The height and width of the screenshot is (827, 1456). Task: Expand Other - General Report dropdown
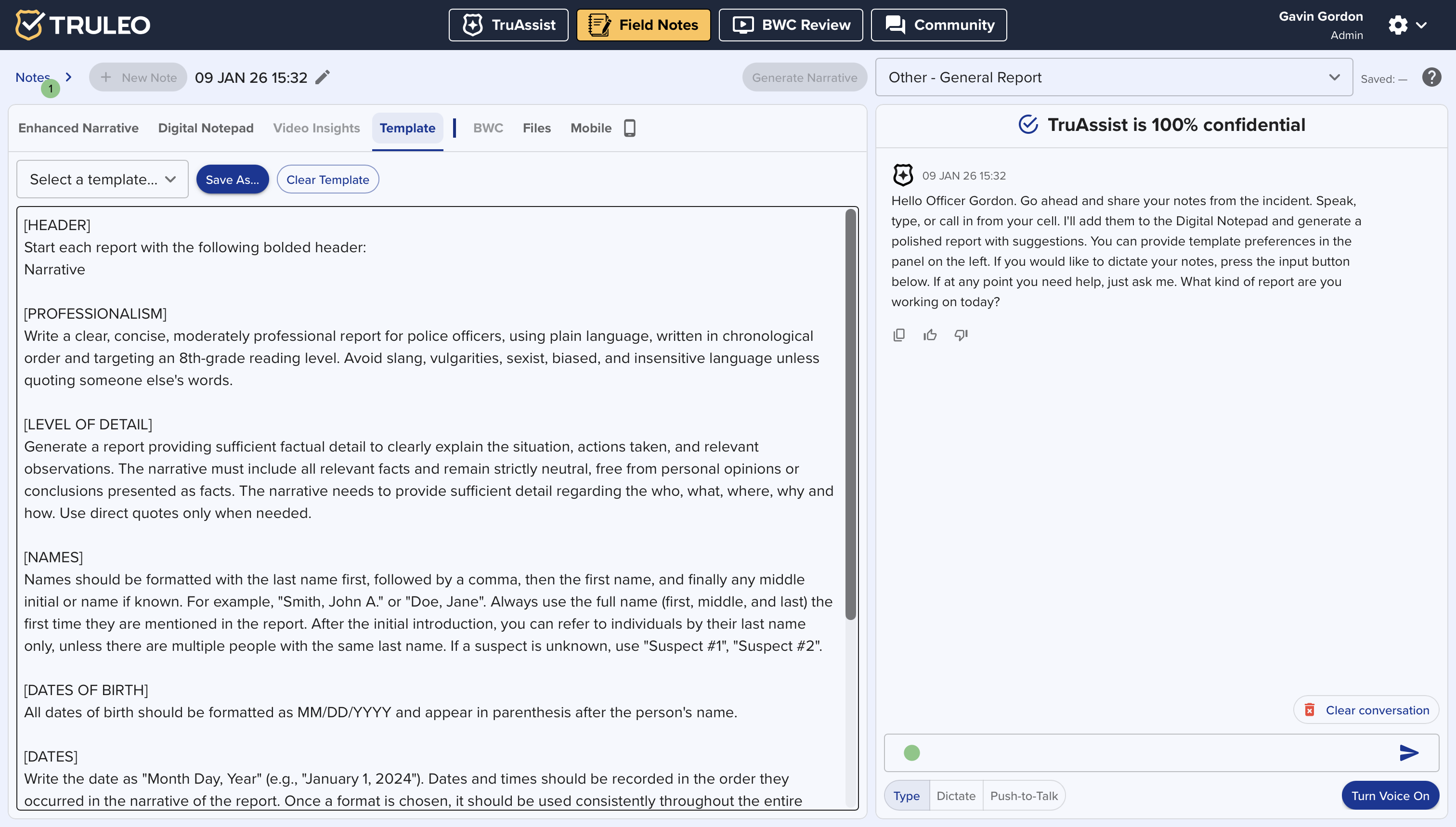[x=1114, y=77]
